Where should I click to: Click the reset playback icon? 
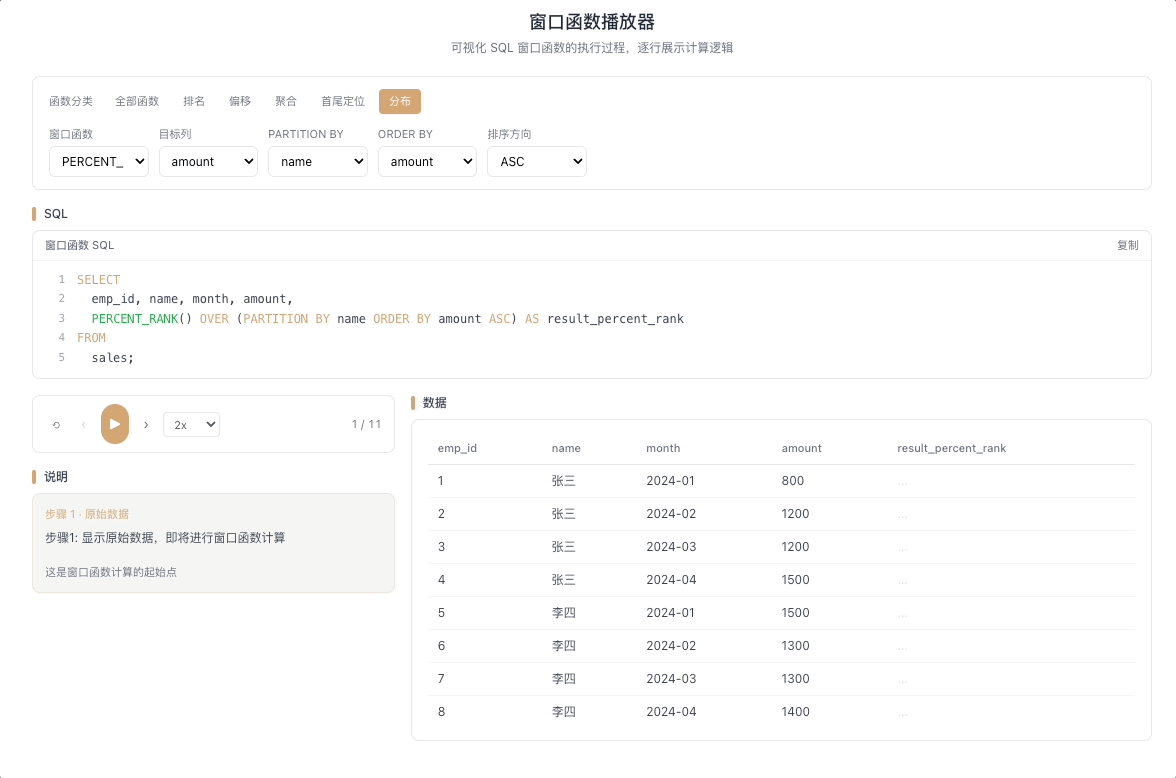pos(56,425)
